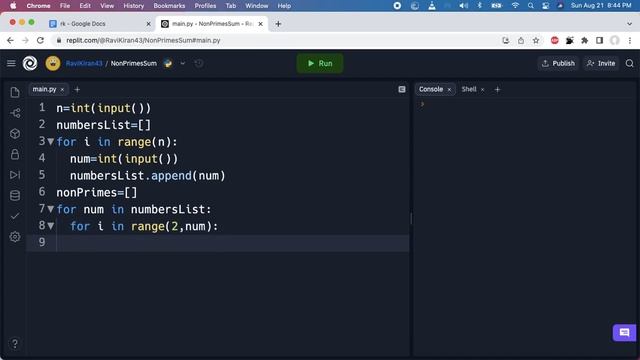Switch to the rk - Google Docs tab
This screenshot has width=640, height=360.
point(83,24)
